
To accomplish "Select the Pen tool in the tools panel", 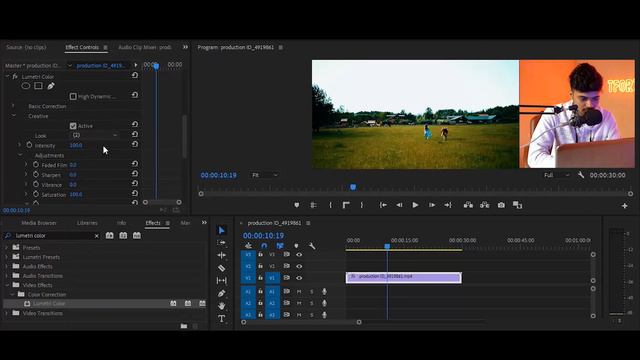I will [222, 293].
